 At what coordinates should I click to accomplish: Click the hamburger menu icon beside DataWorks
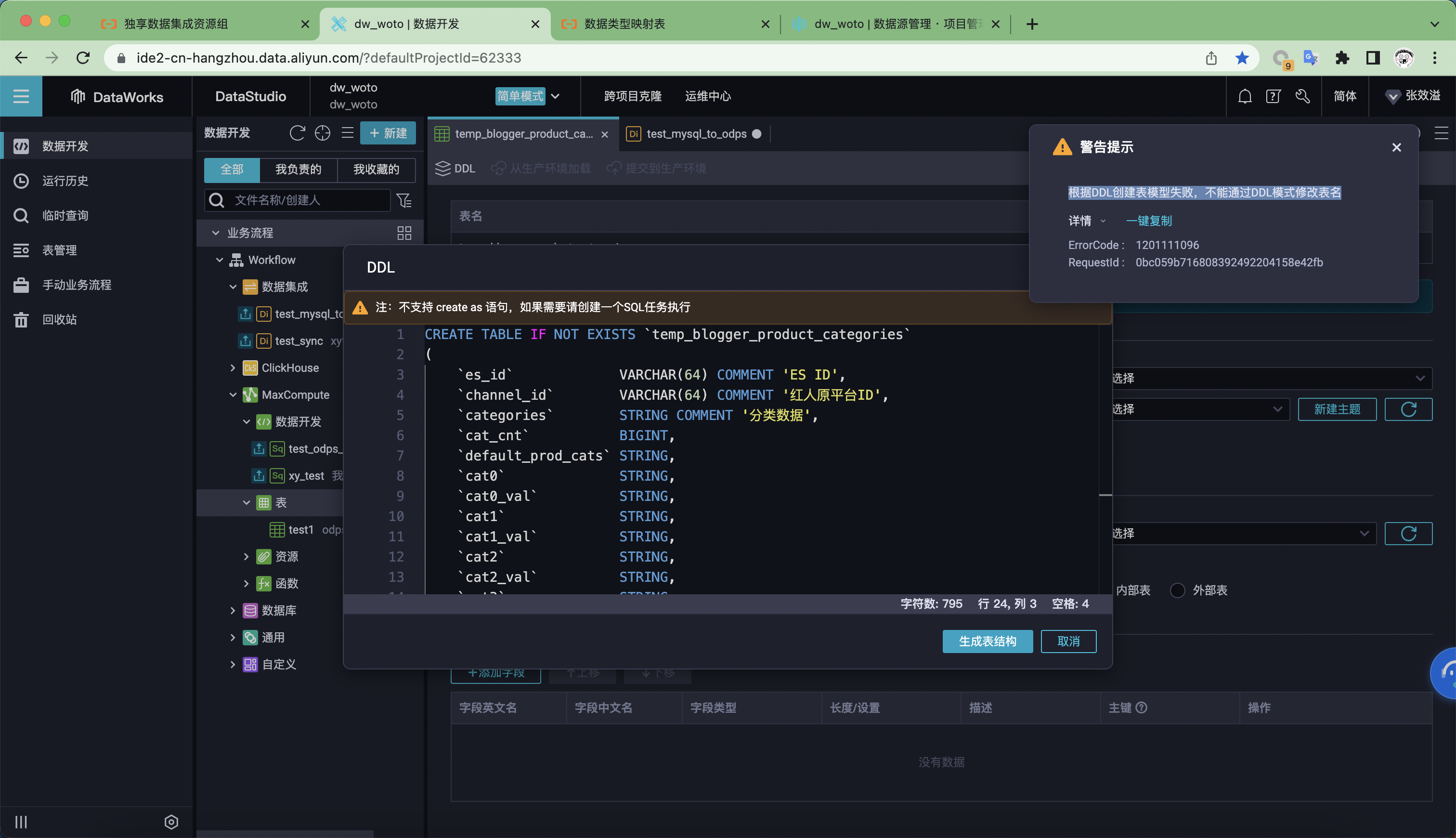pyautogui.click(x=21, y=96)
